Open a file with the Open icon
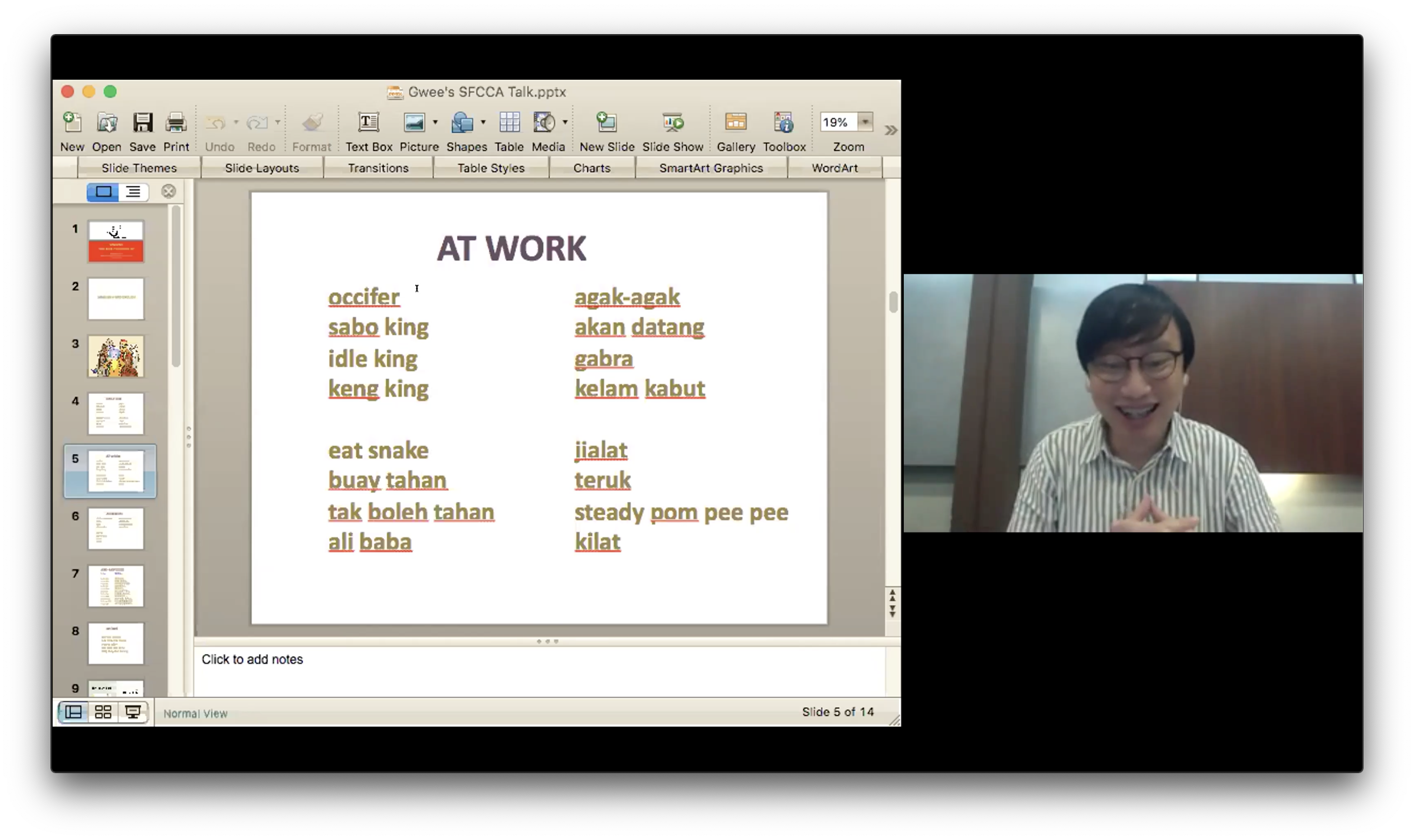The width and height of the screenshot is (1414, 840). tap(107, 122)
